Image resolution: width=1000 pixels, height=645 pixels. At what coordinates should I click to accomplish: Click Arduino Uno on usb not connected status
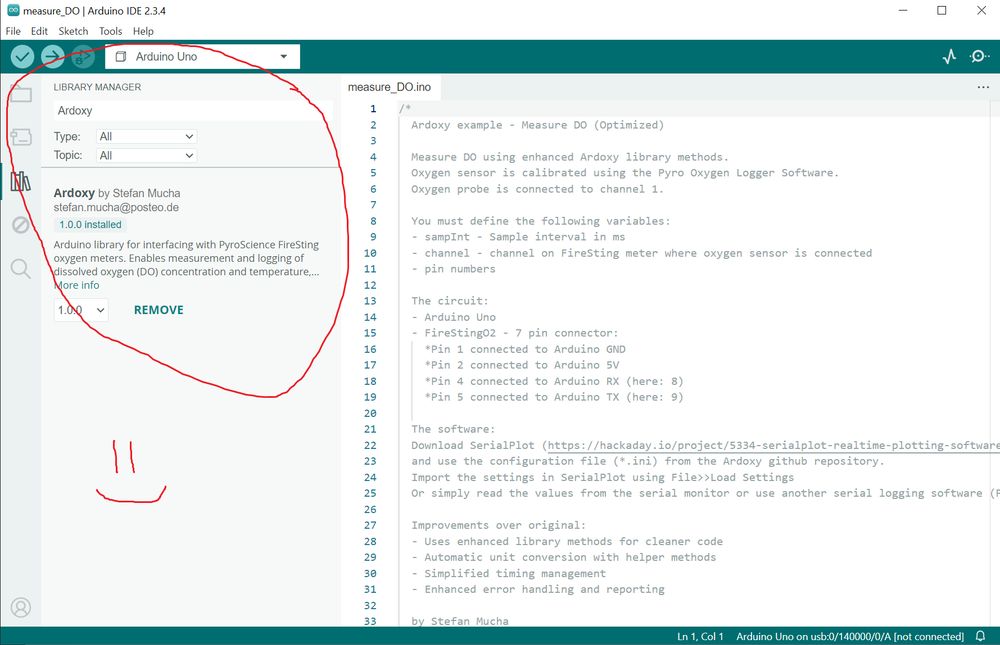(x=850, y=637)
